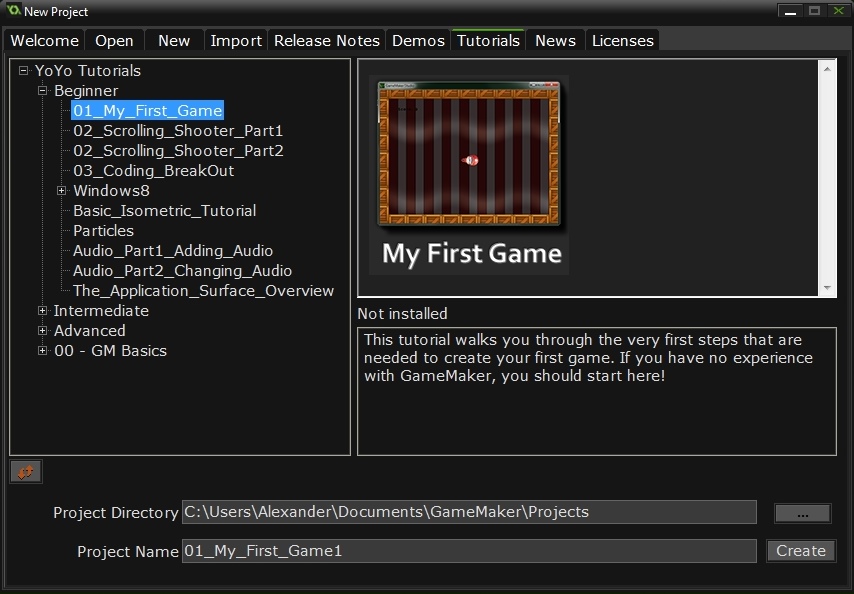Select the Basic_Isometric_Tutorial item

tap(164, 211)
